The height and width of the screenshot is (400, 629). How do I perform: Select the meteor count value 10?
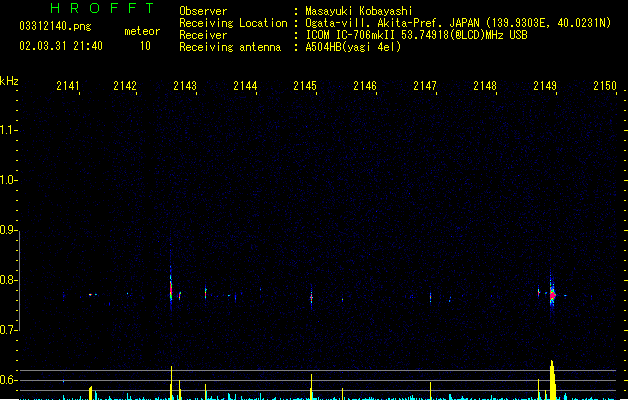145,46
